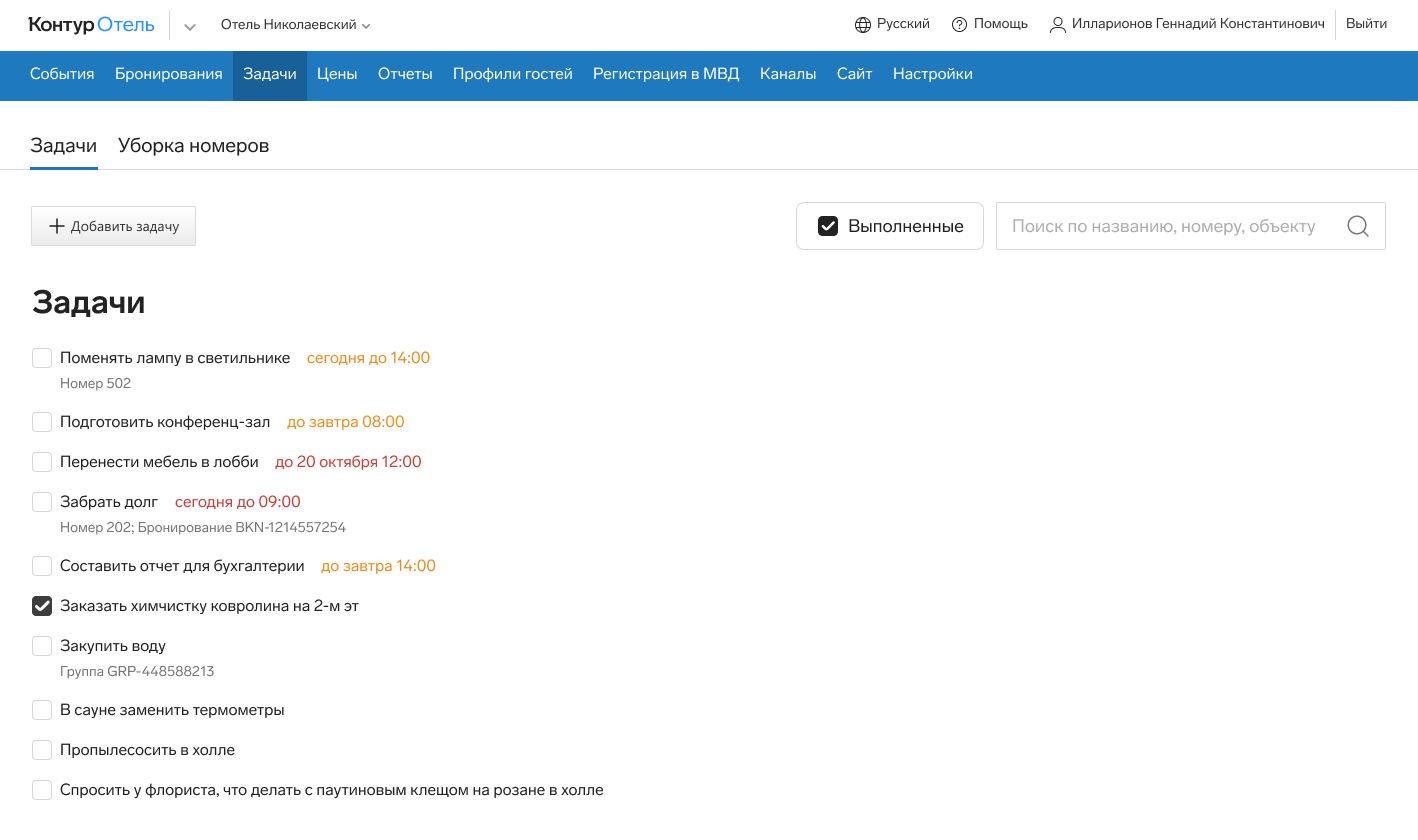Screen dimensions: 1418x840
Task: Click Номер 202; Бронирование BKN-1214557254 subtitle
Action: [203, 528]
